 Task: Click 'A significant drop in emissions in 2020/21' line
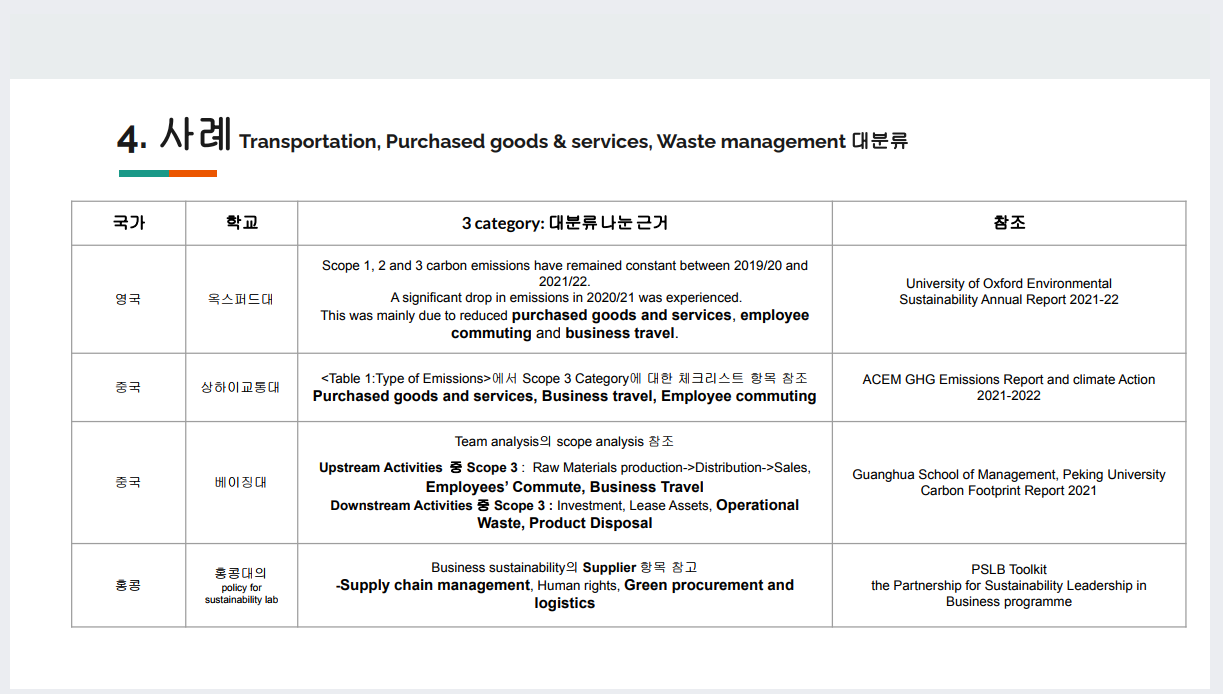pyautogui.click(x=565, y=297)
